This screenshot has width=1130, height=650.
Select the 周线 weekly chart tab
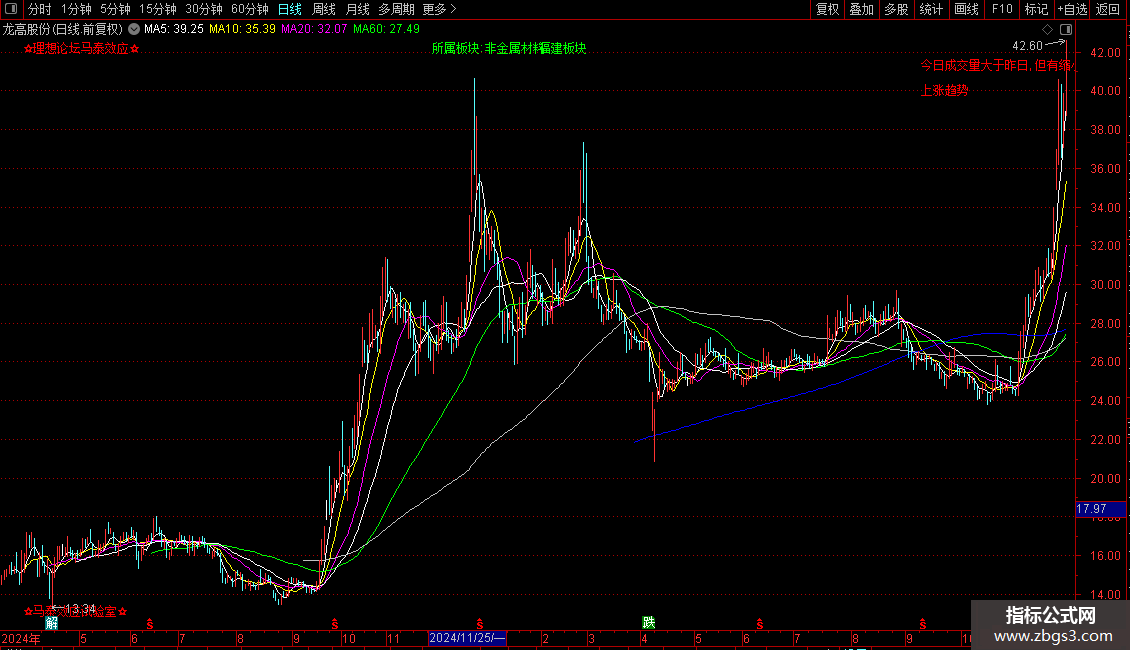click(324, 9)
